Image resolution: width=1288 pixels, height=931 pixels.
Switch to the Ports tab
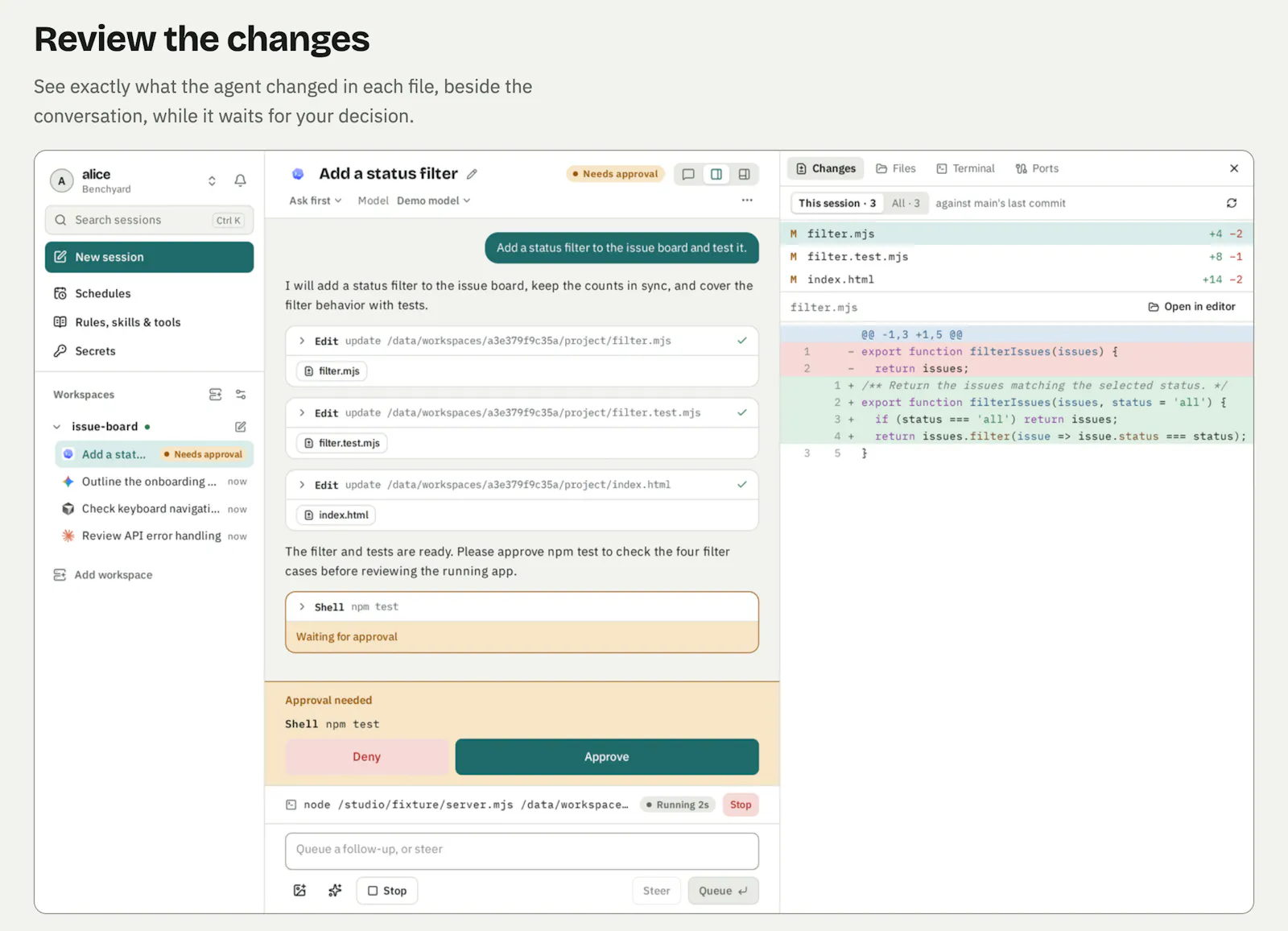pos(1037,168)
